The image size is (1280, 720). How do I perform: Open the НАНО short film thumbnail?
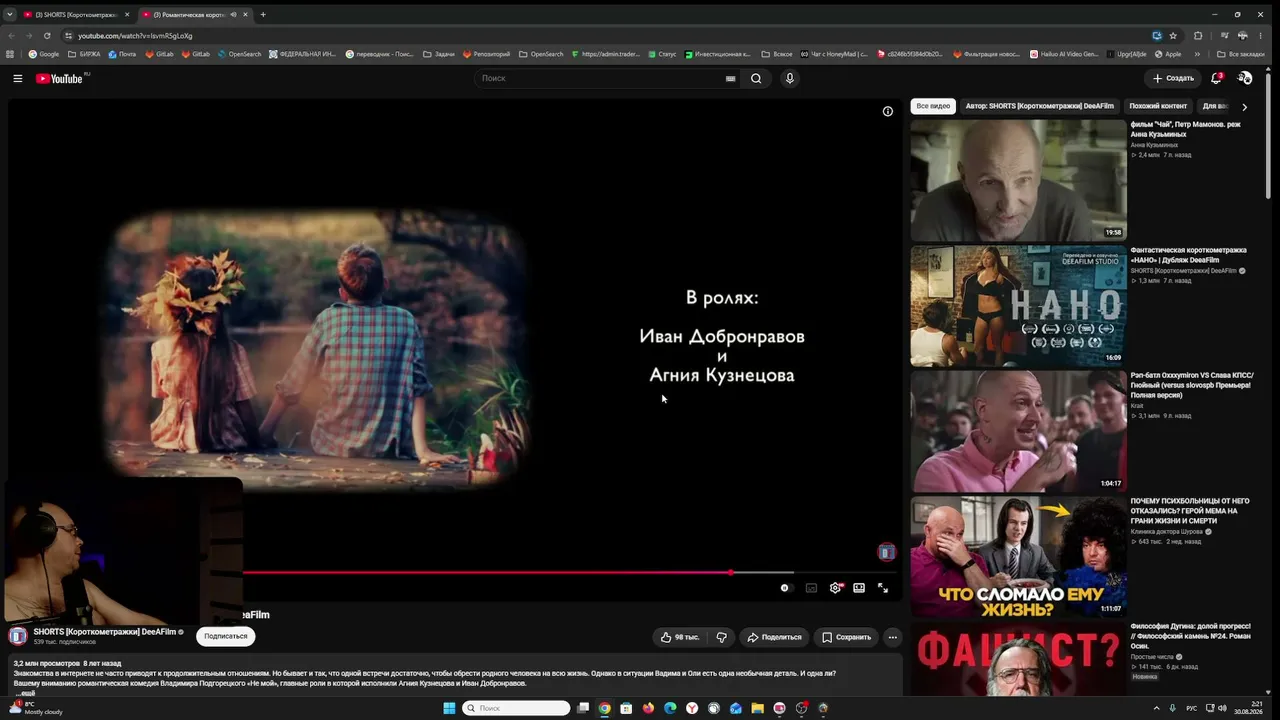click(x=1018, y=306)
